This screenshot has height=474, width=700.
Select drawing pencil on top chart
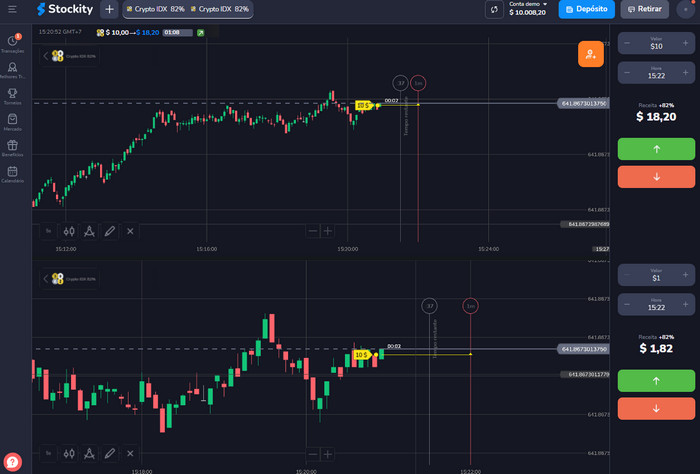click(x=110, y=231)
